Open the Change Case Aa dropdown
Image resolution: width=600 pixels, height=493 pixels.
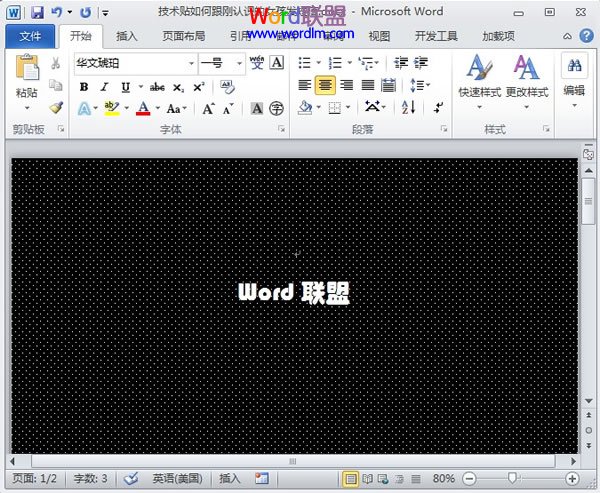pos(176,109)
